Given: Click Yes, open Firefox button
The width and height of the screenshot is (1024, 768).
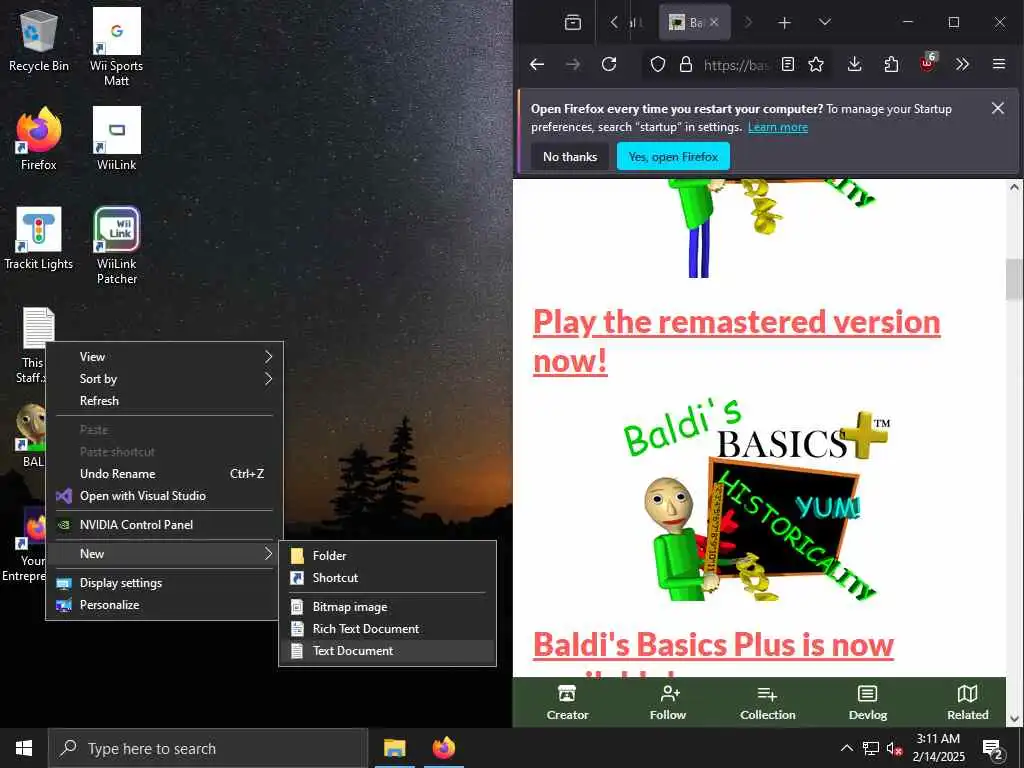Looking at the screenshot, I should (673, 157).
